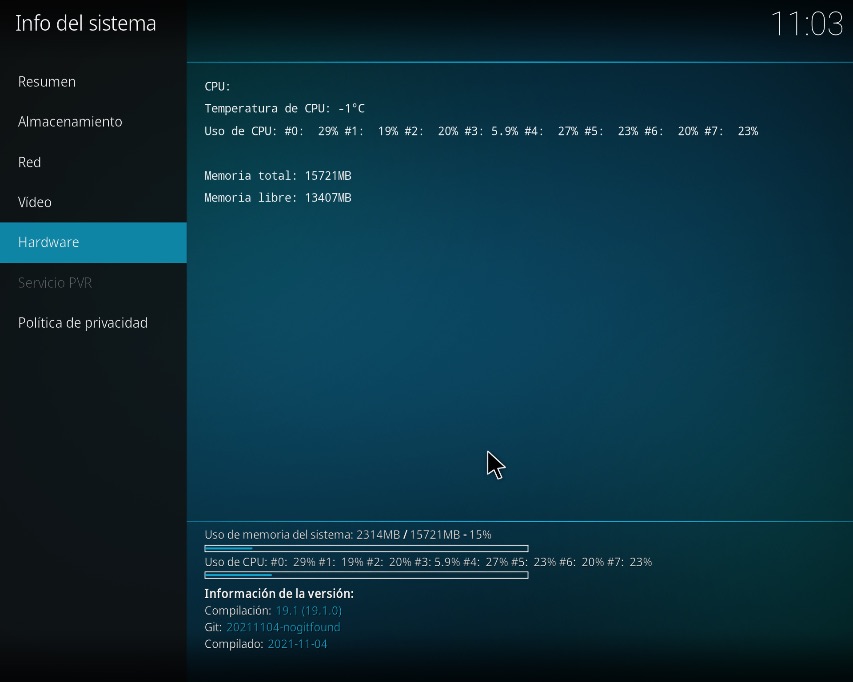The width and height of the screenshot is (853, 682).
Task: Click the 'Info del sistema' heading
Action: pyautogui.click(x=86, y=23)
